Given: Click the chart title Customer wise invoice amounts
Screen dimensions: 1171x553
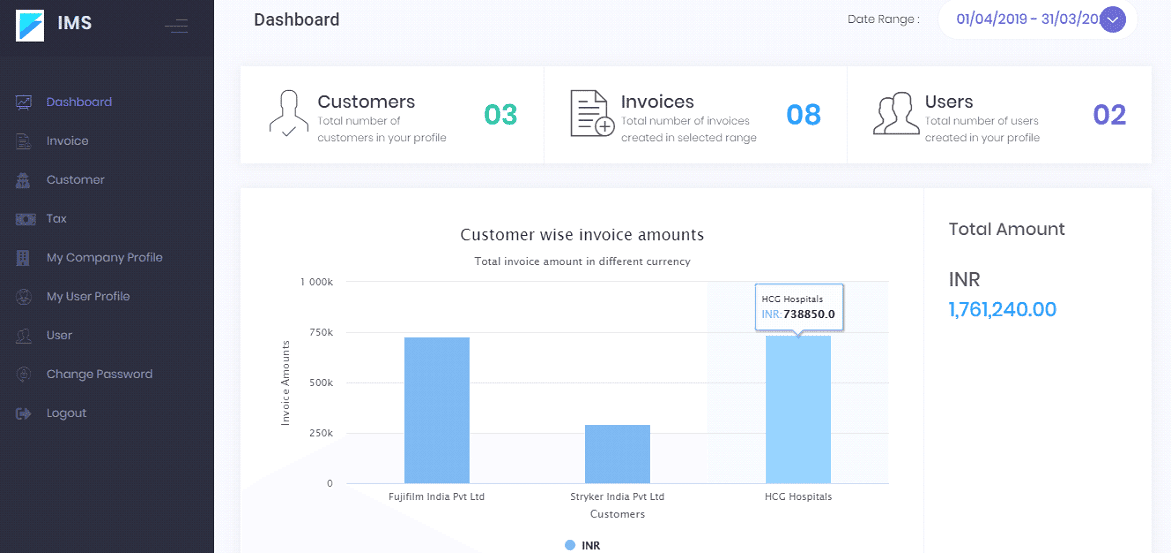Looking at the screenshot, I should click(x=583, y=235).
